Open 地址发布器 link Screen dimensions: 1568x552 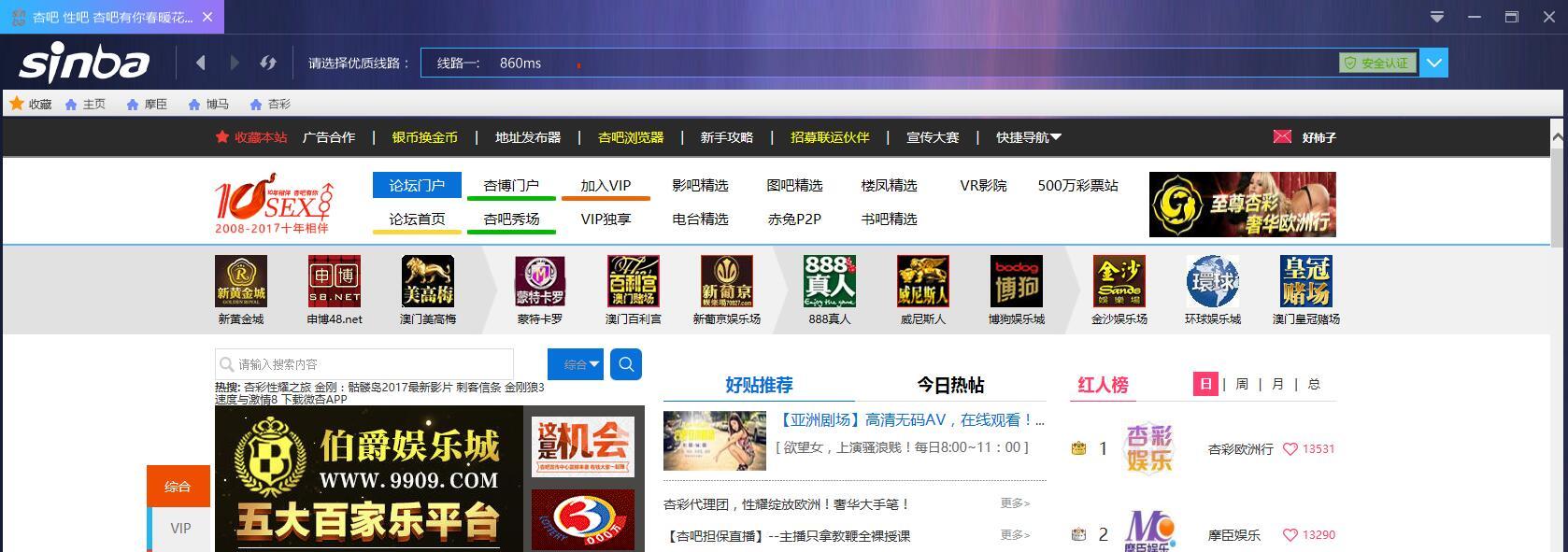pyautogui.click(x=528, y=137)
